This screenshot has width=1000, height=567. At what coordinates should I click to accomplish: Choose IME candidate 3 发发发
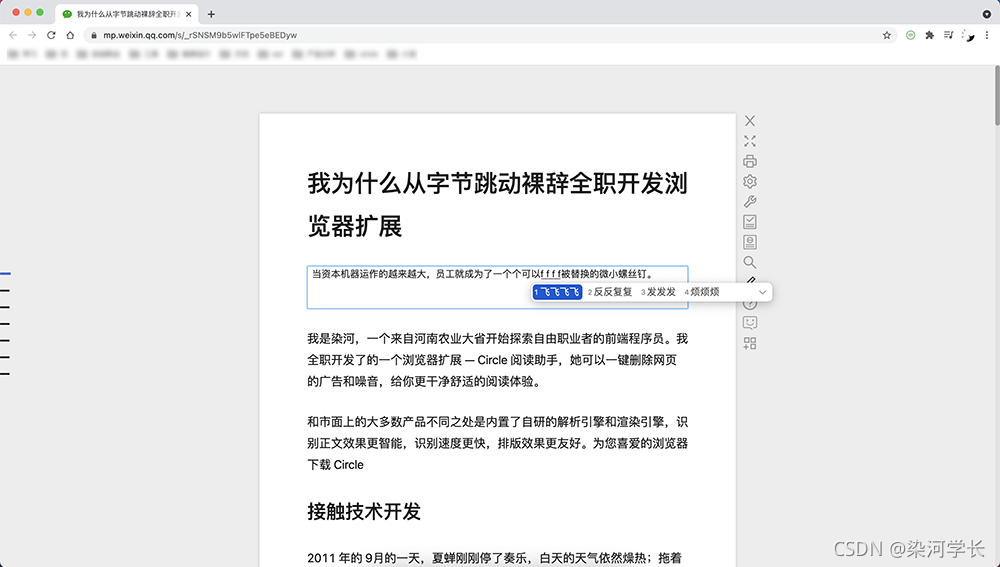pos(658,292)
